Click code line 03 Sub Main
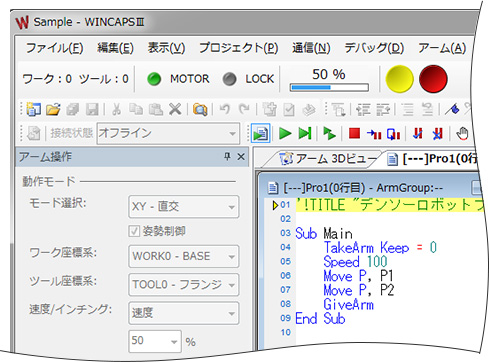 [324, 233]
